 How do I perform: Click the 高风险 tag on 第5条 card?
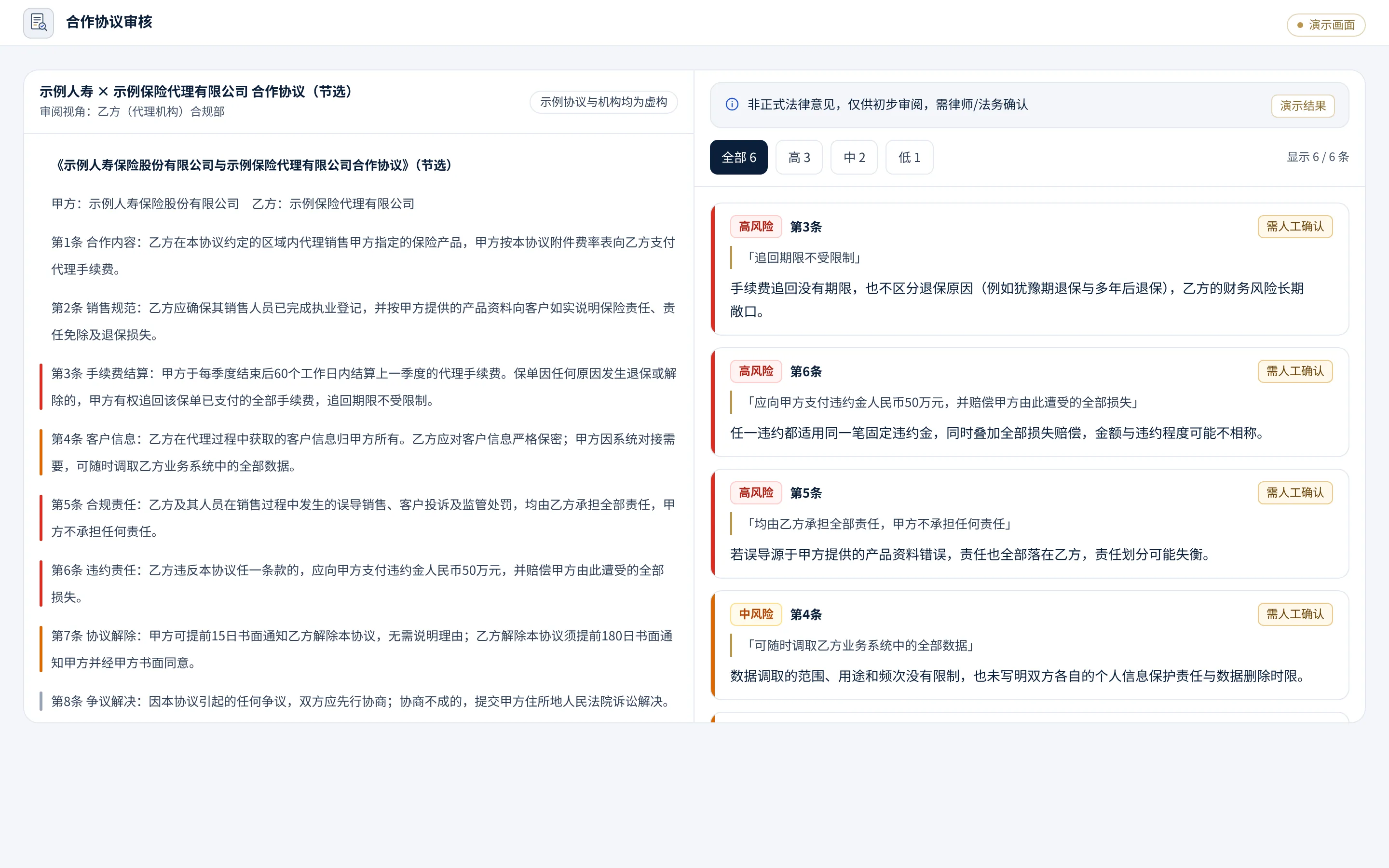tap(756, 493)
